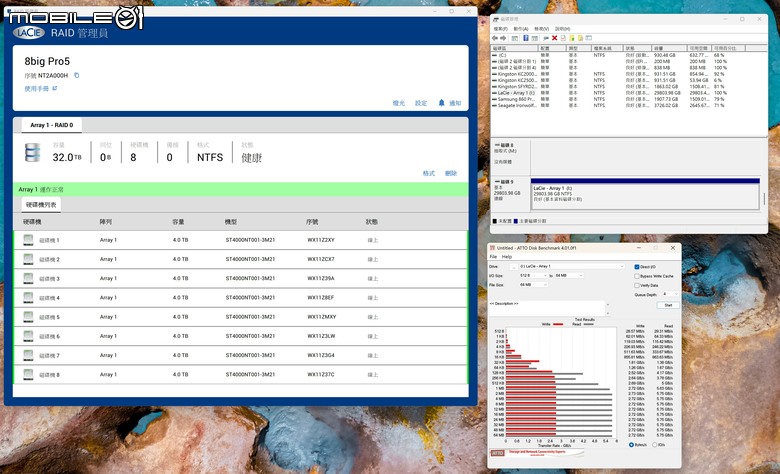The image size is (780, 474).
Task: Click the drive icon for 磁碟機 7
Action: pos(28,355)
